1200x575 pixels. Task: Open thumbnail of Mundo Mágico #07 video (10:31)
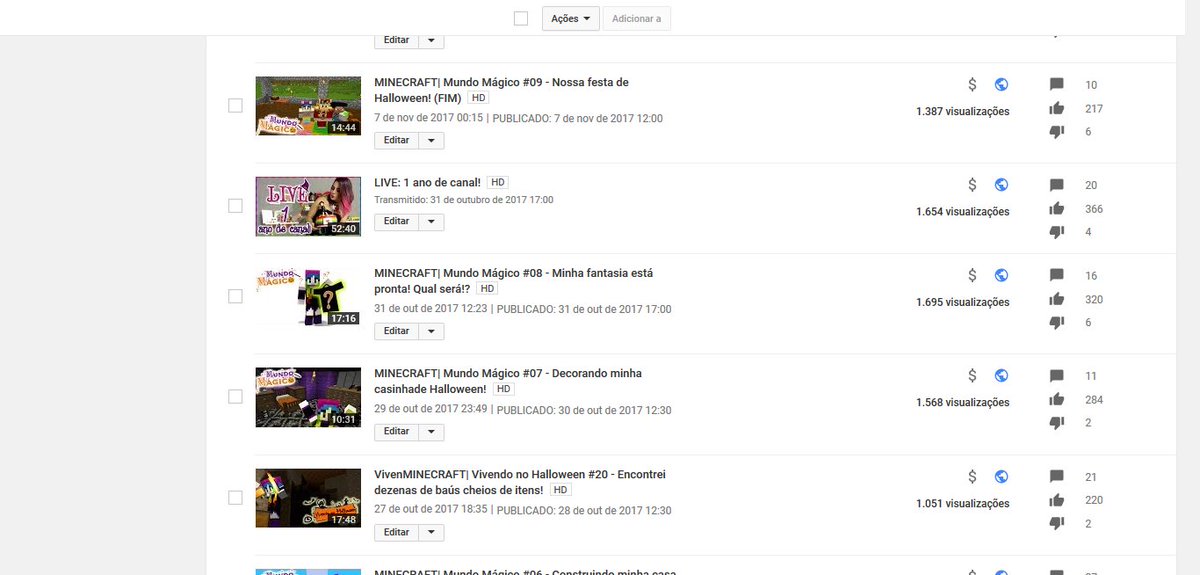[308, 397]
